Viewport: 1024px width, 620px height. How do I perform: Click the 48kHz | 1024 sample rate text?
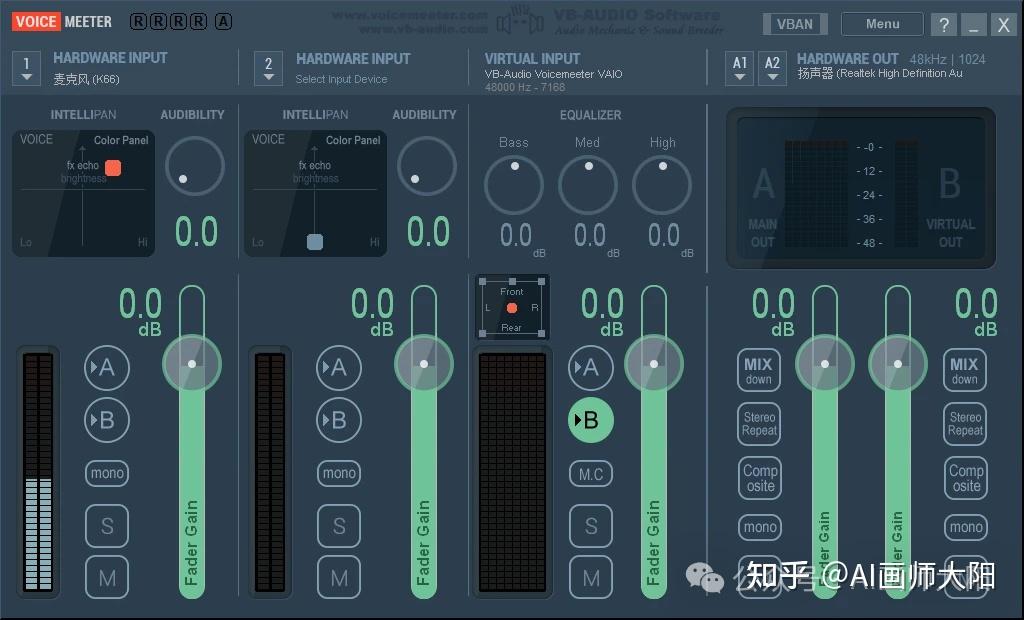pos(948,59)
